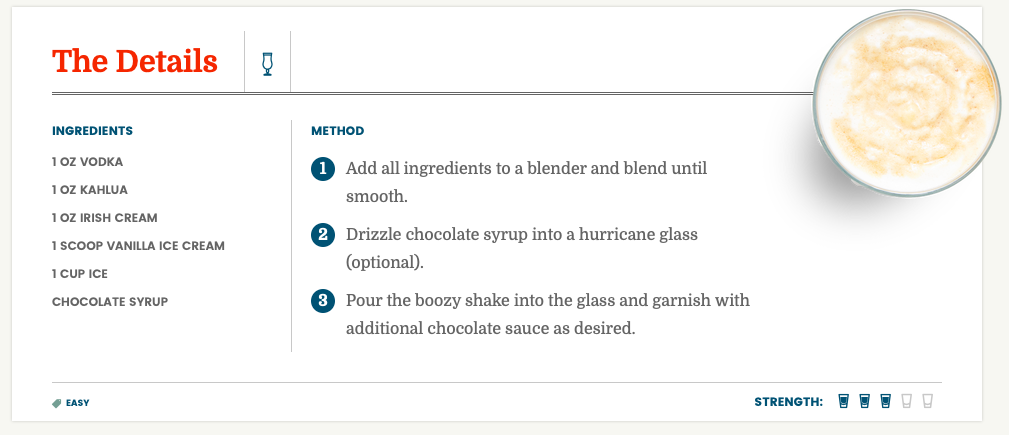Click the 1 oz Kahlua ingredient

click(x=90, y=190)
